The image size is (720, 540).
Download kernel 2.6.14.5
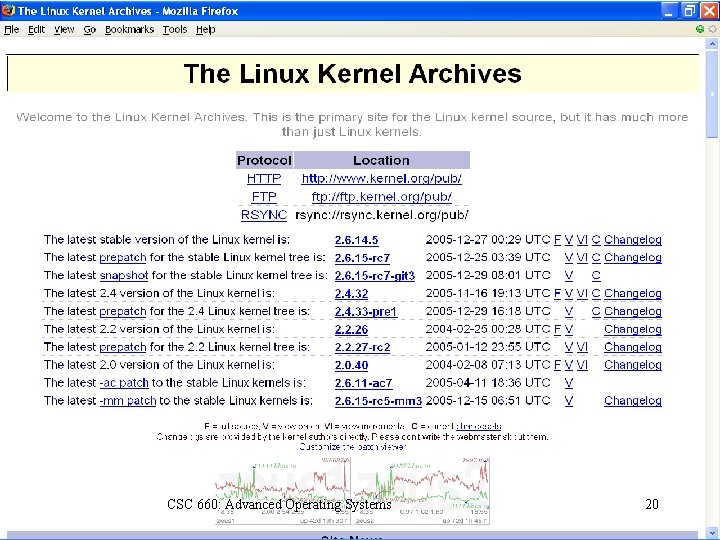pos(356,240)
